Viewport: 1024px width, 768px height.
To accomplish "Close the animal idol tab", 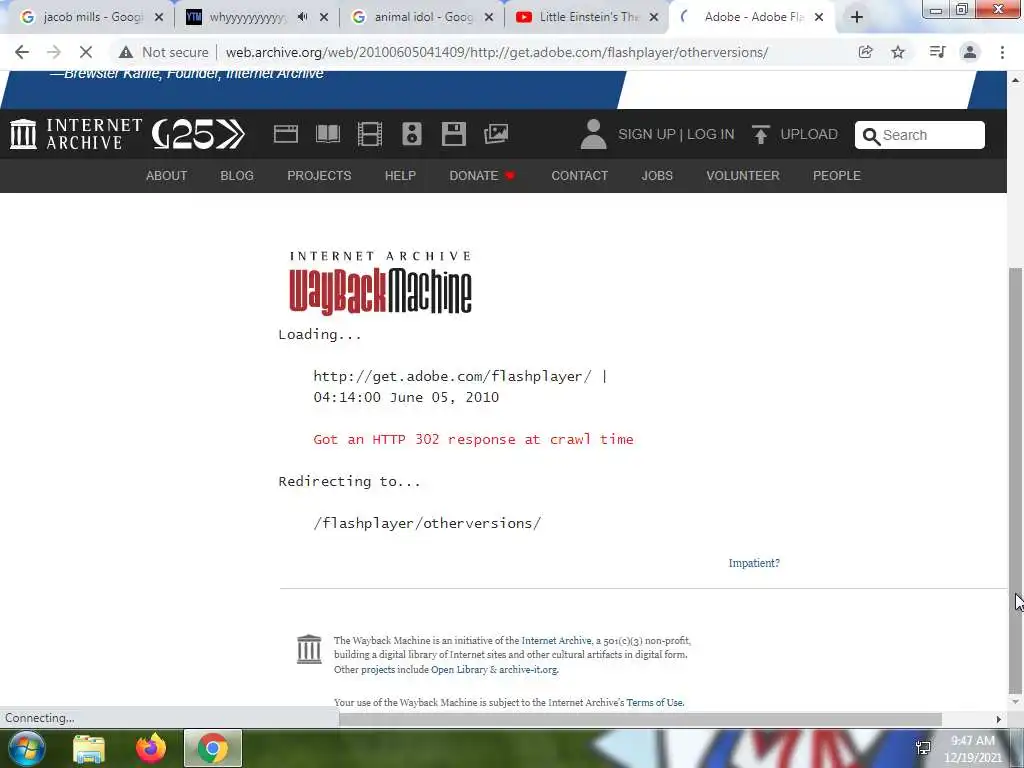I will point(488,17).
